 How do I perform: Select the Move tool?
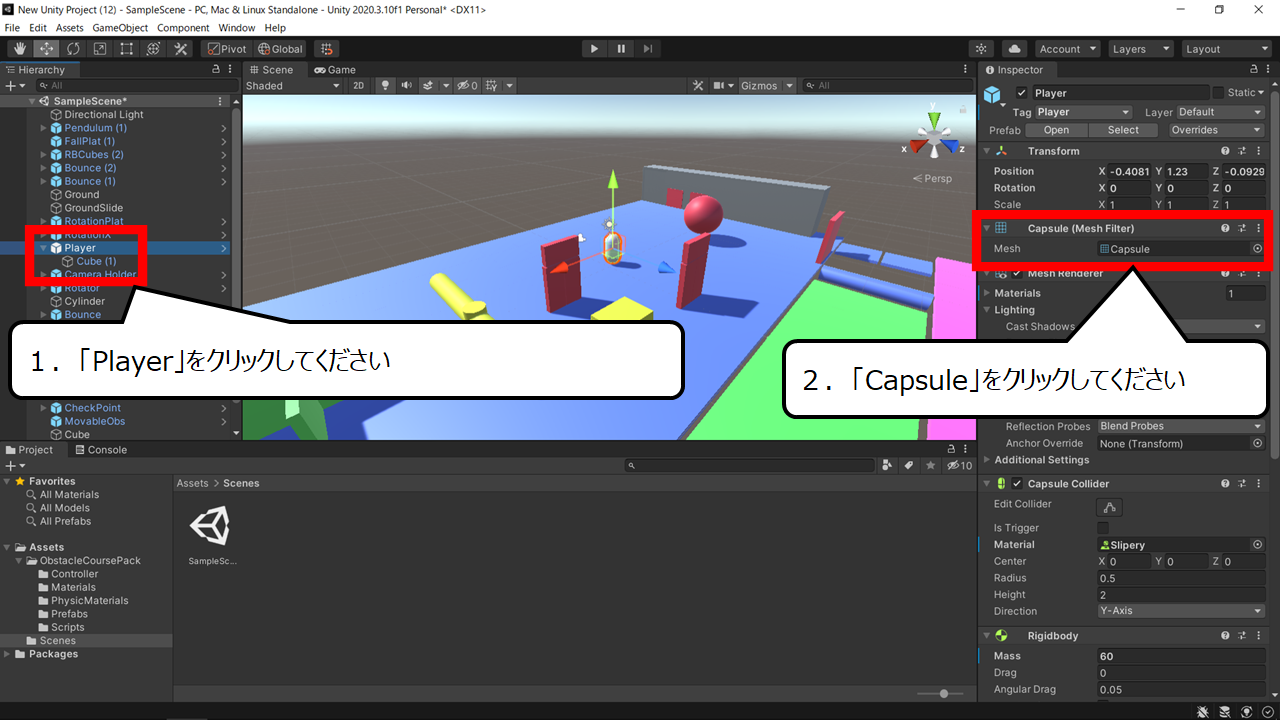click(x=46, y=49)
